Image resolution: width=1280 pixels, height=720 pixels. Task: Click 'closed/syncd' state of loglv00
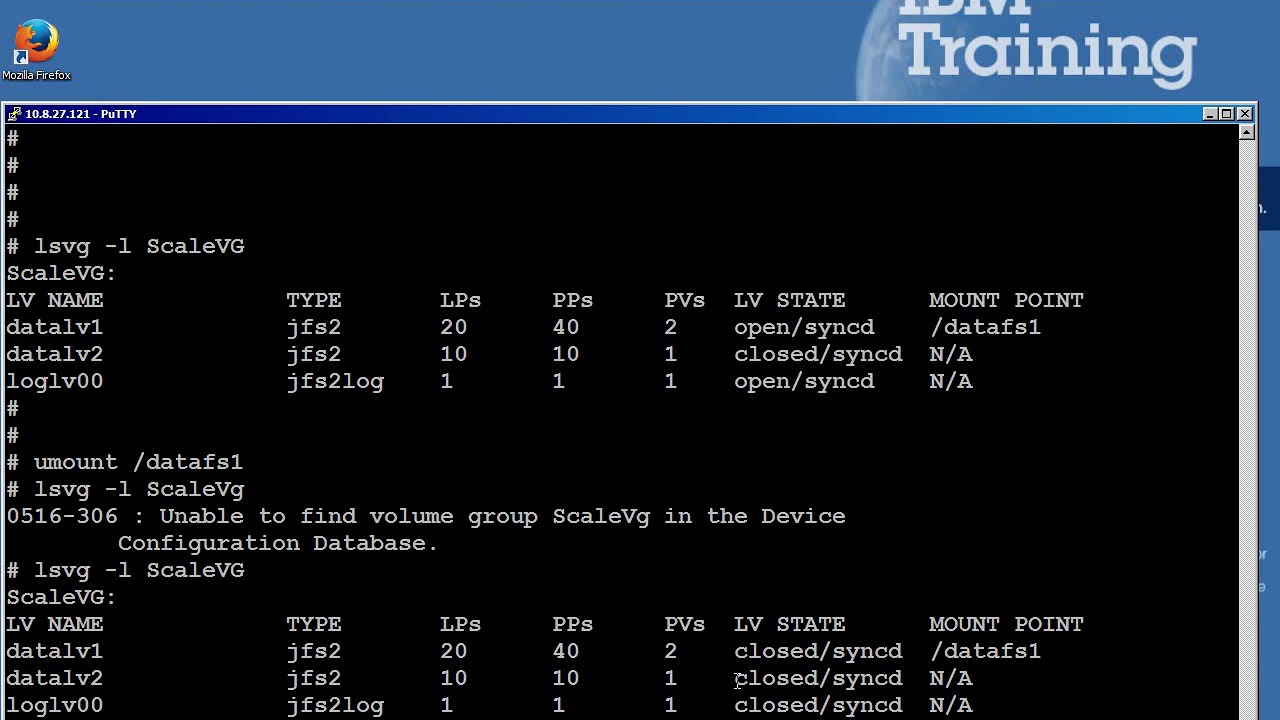(818, 705)
